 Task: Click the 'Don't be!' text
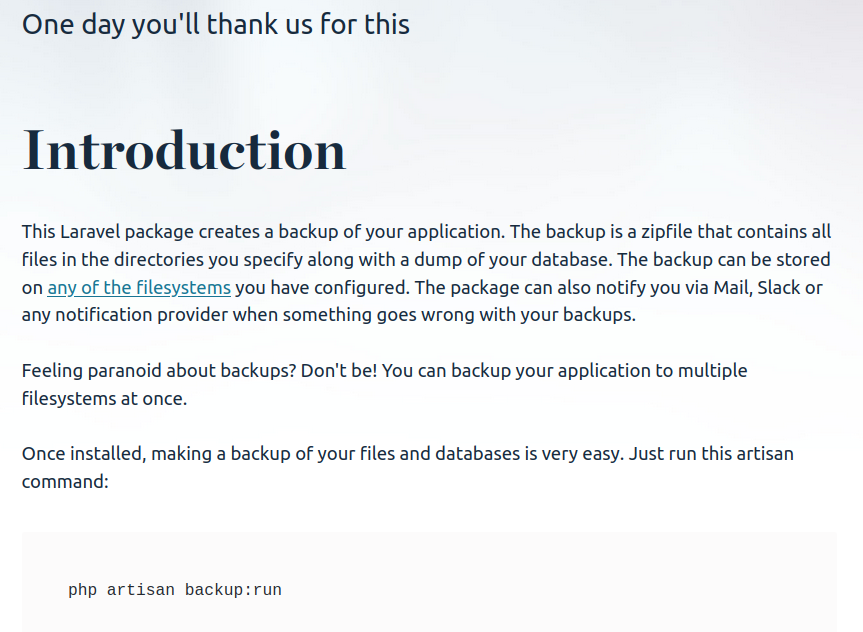click(x=339, y=371)
